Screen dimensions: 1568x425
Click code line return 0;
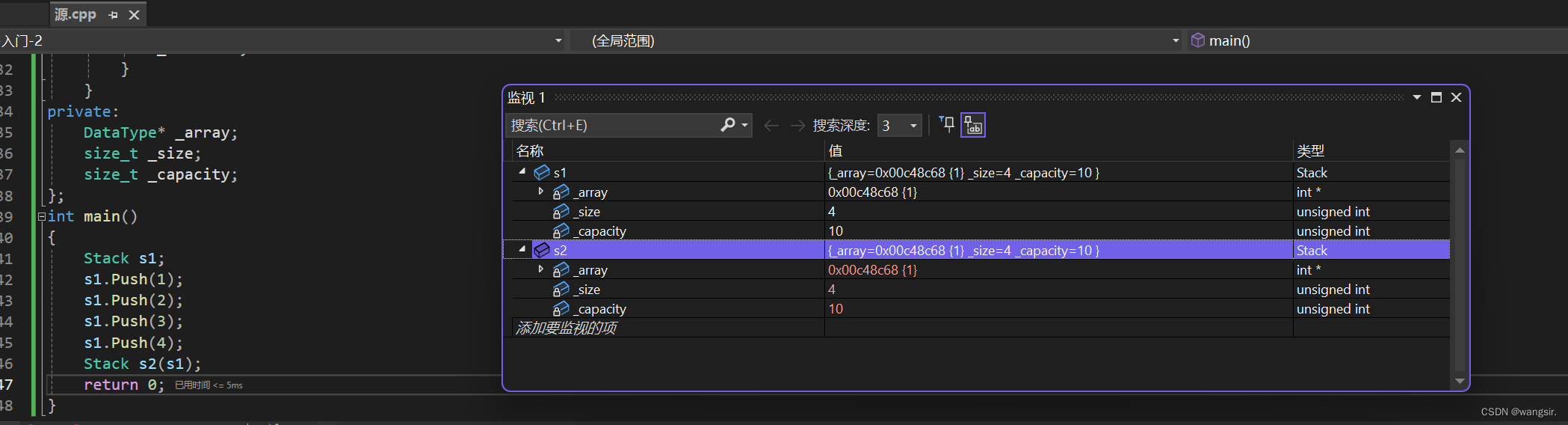[x=123, y=385]
